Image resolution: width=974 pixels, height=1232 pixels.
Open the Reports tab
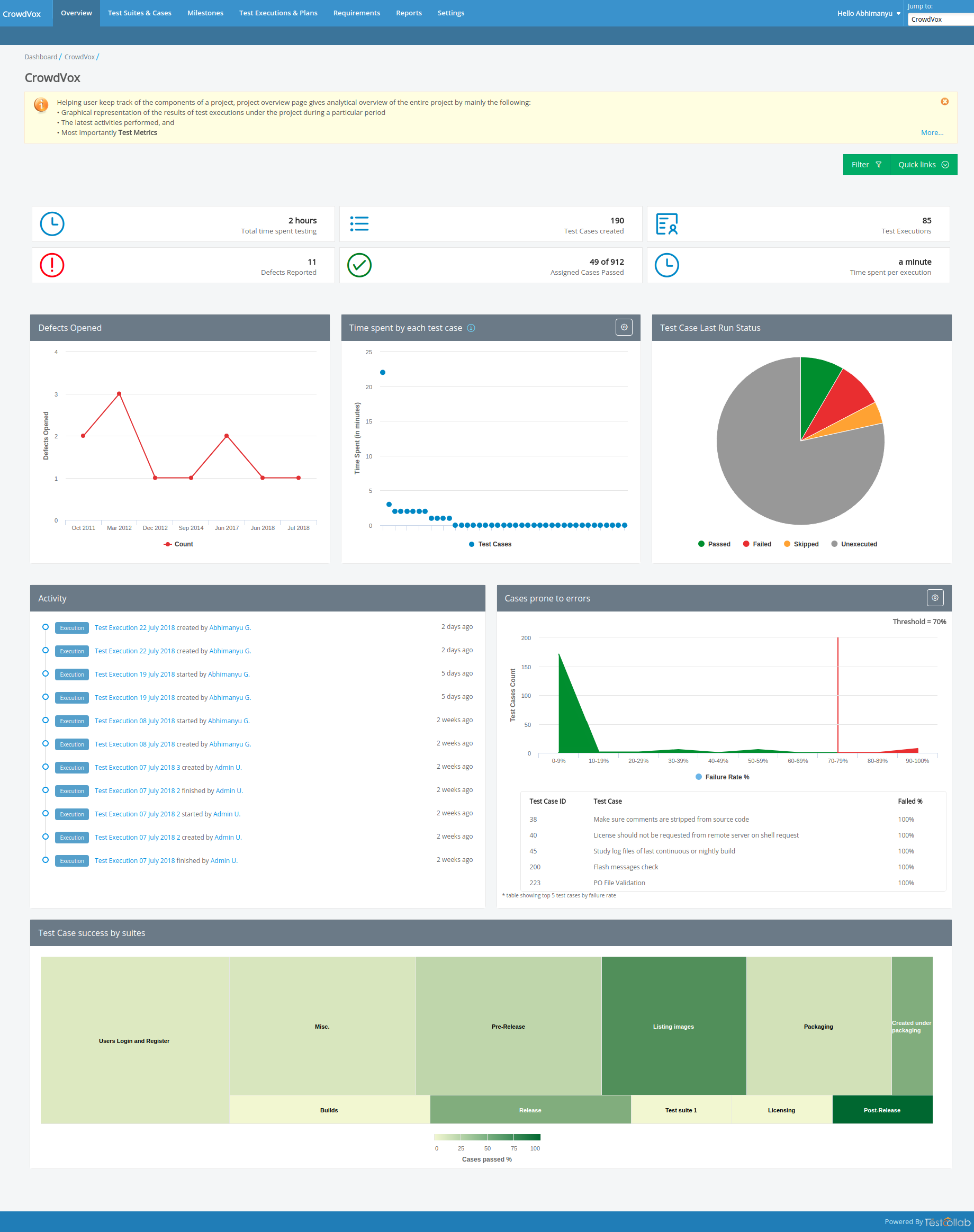[409, 13]
